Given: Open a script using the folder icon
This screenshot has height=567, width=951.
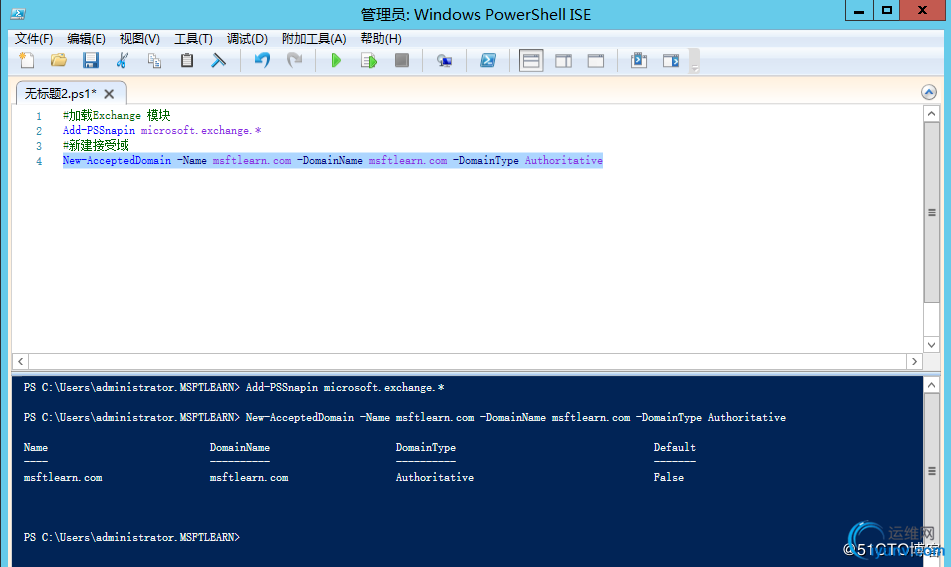Looking at the screenshot, I should pos(59,60).
